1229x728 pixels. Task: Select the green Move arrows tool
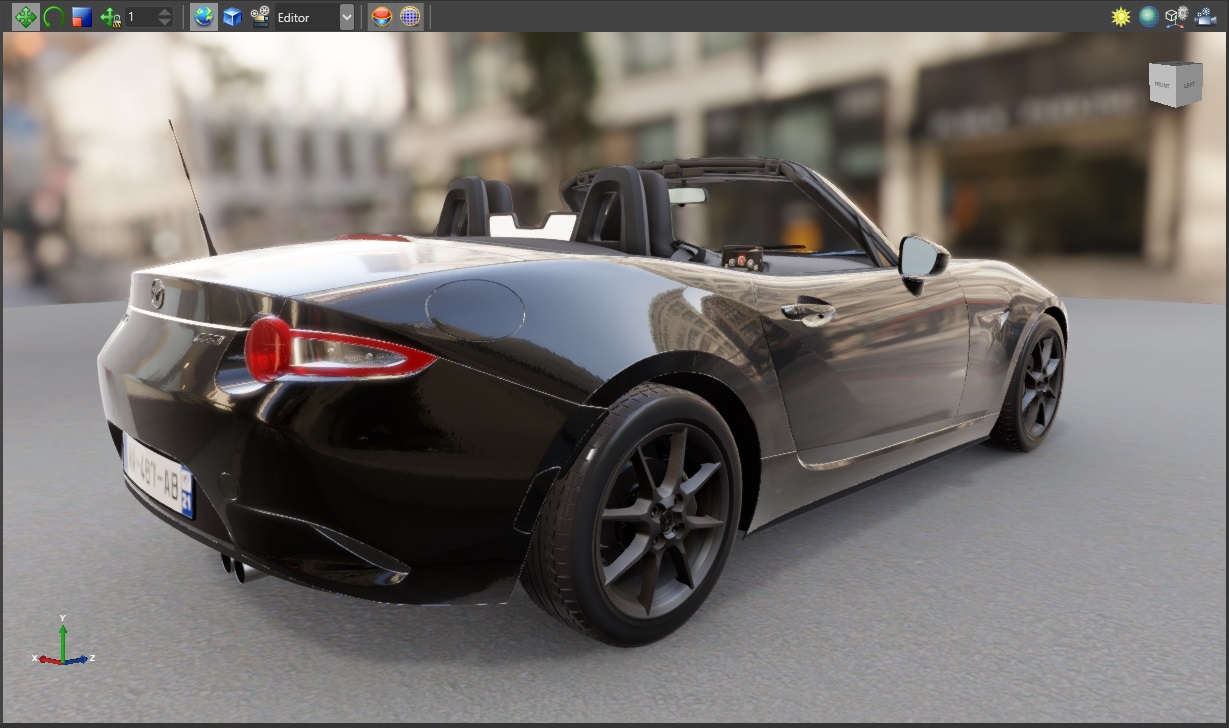point(25,17)
